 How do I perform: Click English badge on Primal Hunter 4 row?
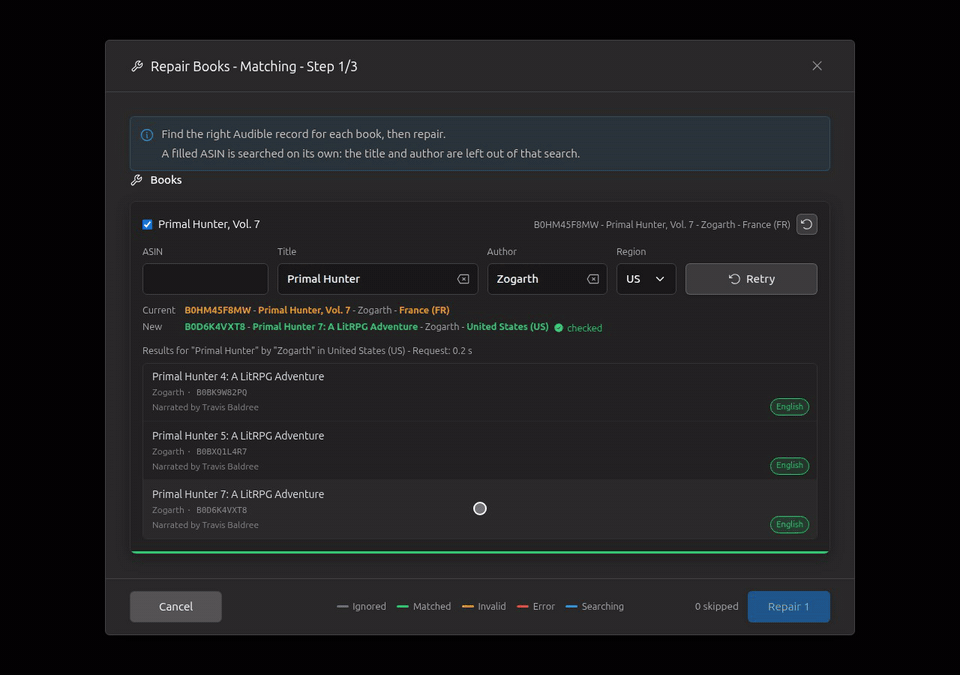789,407
